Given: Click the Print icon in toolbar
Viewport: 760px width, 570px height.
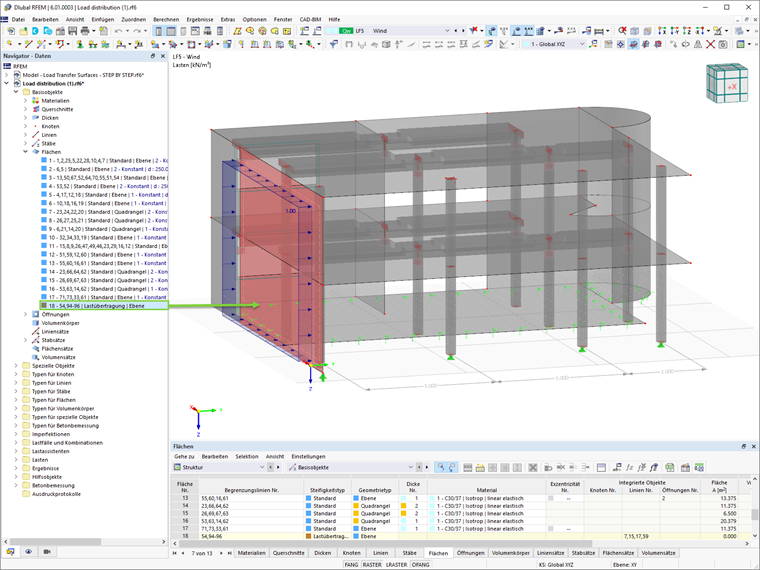Looking at the screenshot, I should (85, 31).
